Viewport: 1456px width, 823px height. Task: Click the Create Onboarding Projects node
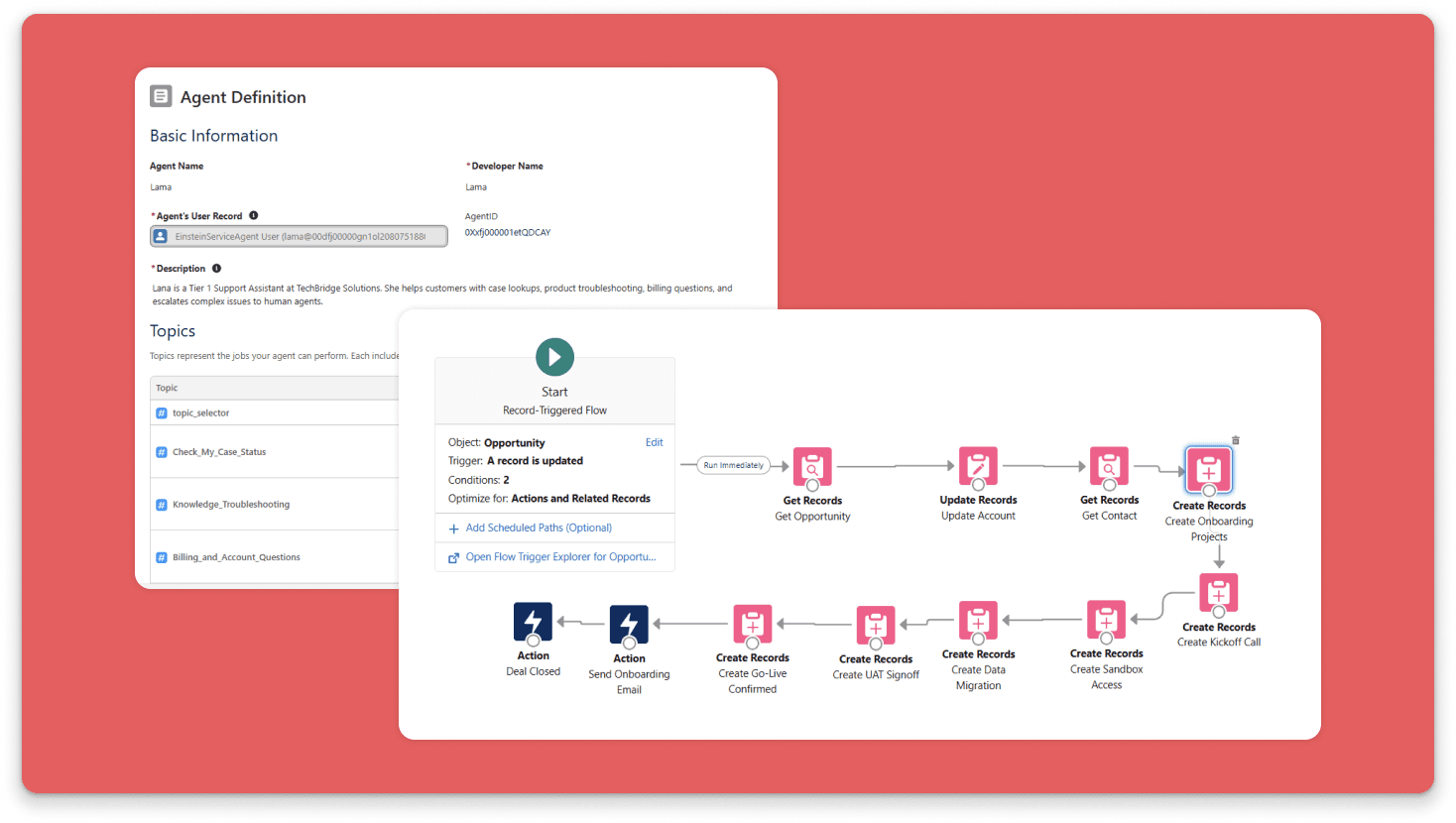coord(1208,470)
